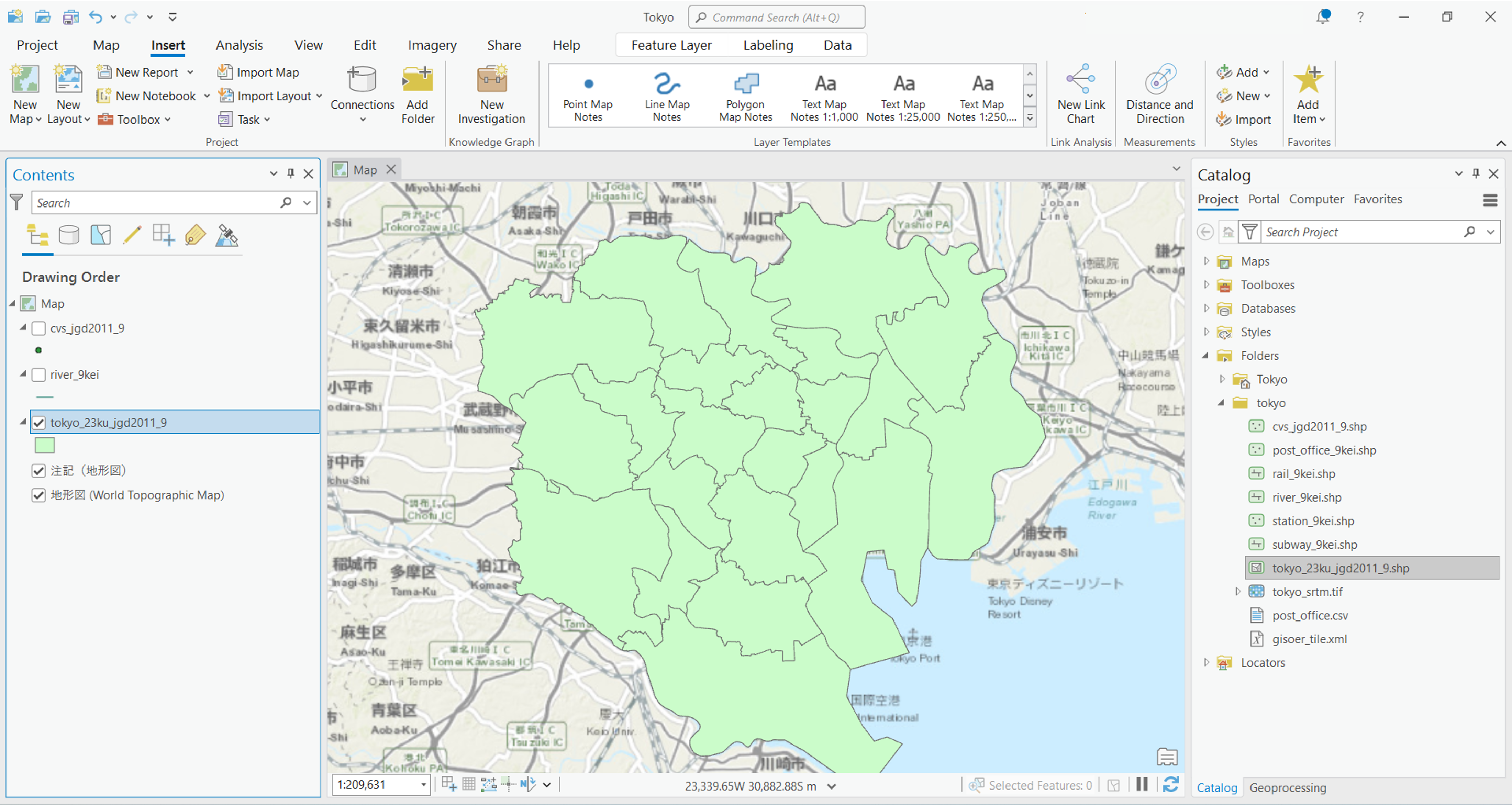
Task: Open the map scale dropdown
Action: [x=423, y=785]
